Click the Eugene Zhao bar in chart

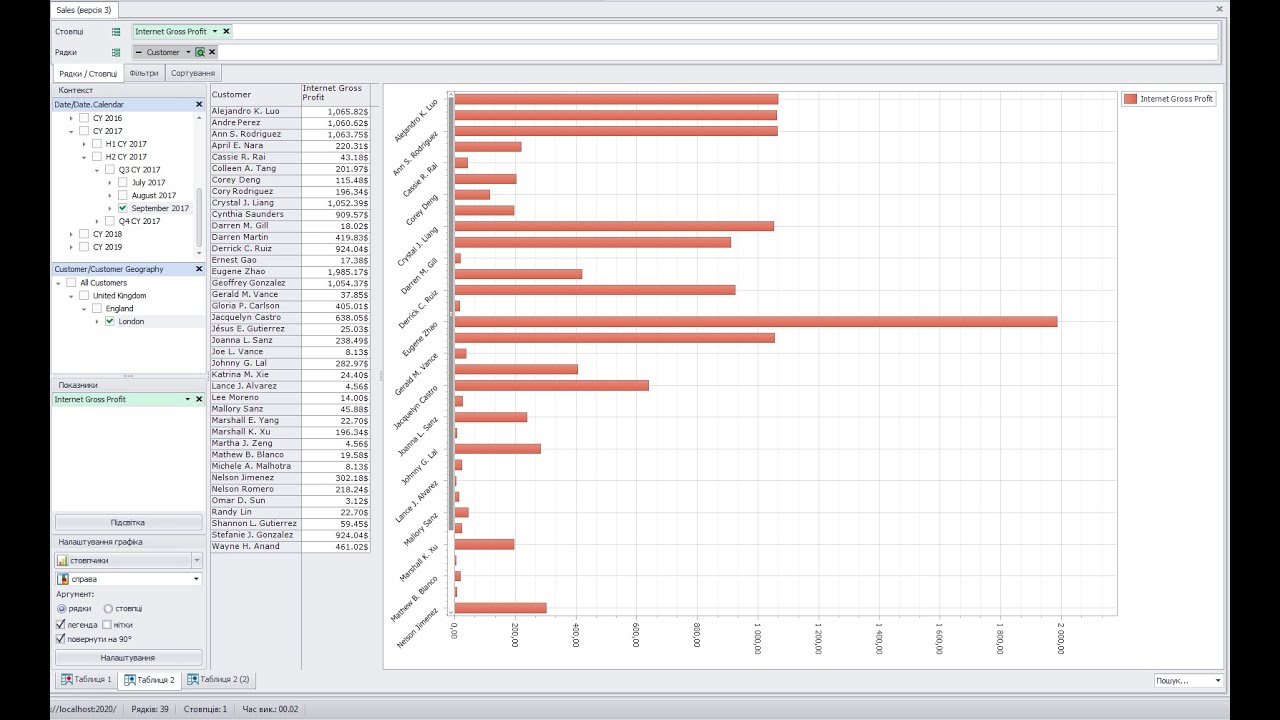pyautogui.click(x=755, y=322)
